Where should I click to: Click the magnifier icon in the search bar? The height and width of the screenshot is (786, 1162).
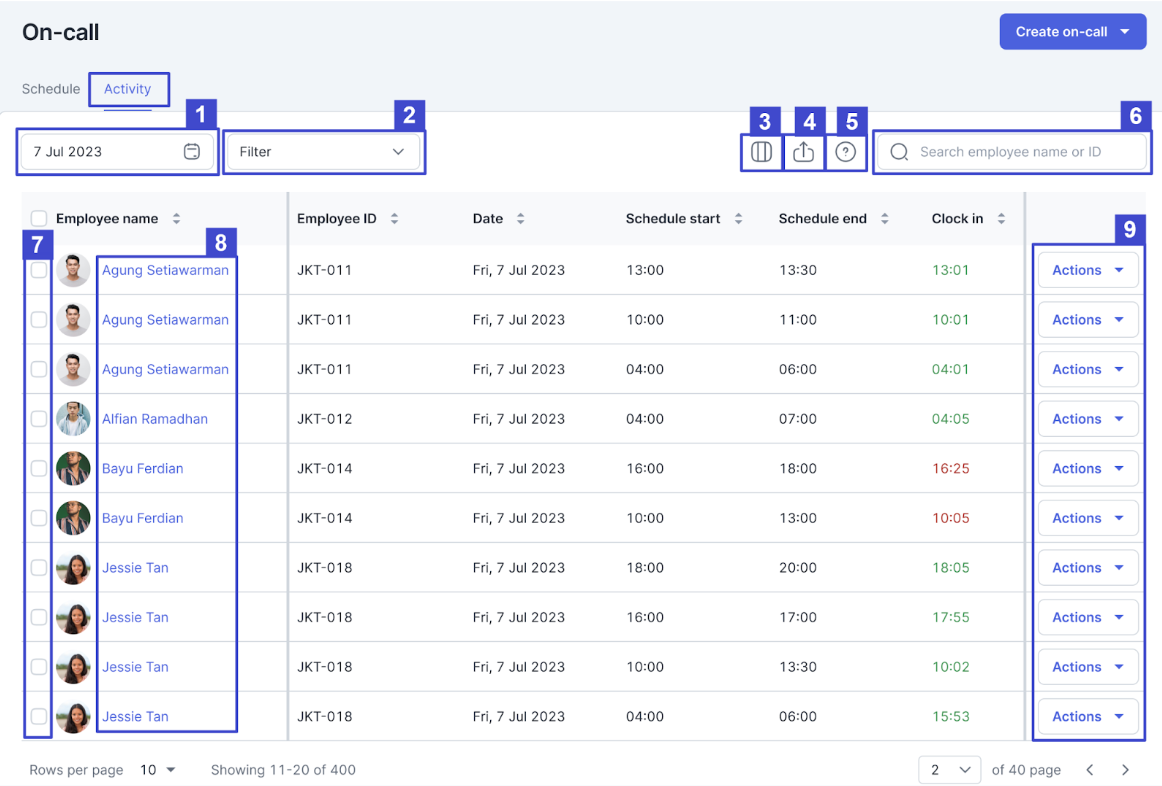(x=898, y=151)
